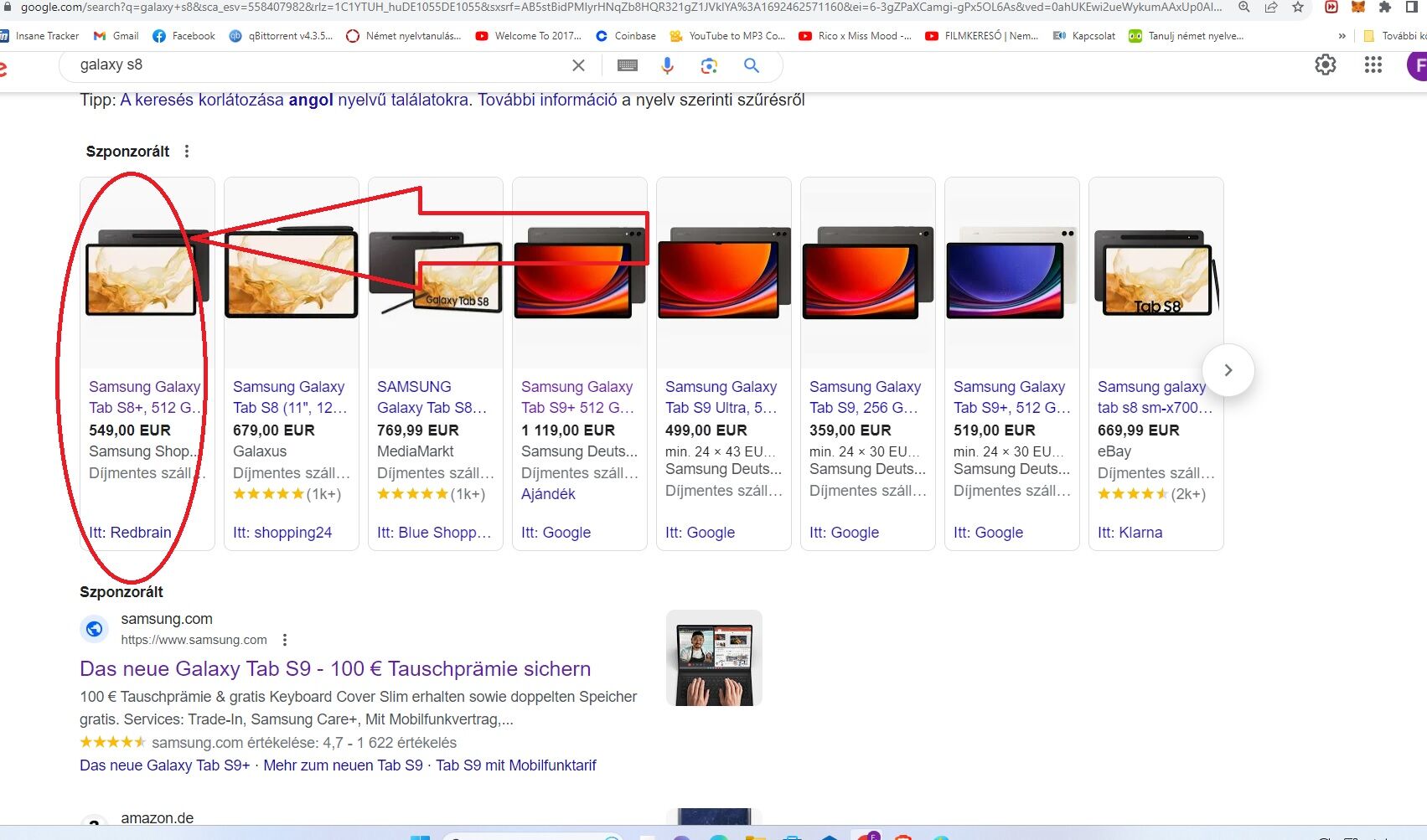Open the Tab S9 Ultra product image
The width and height of the screenshot is (1427, 840).
pos(724,273)
